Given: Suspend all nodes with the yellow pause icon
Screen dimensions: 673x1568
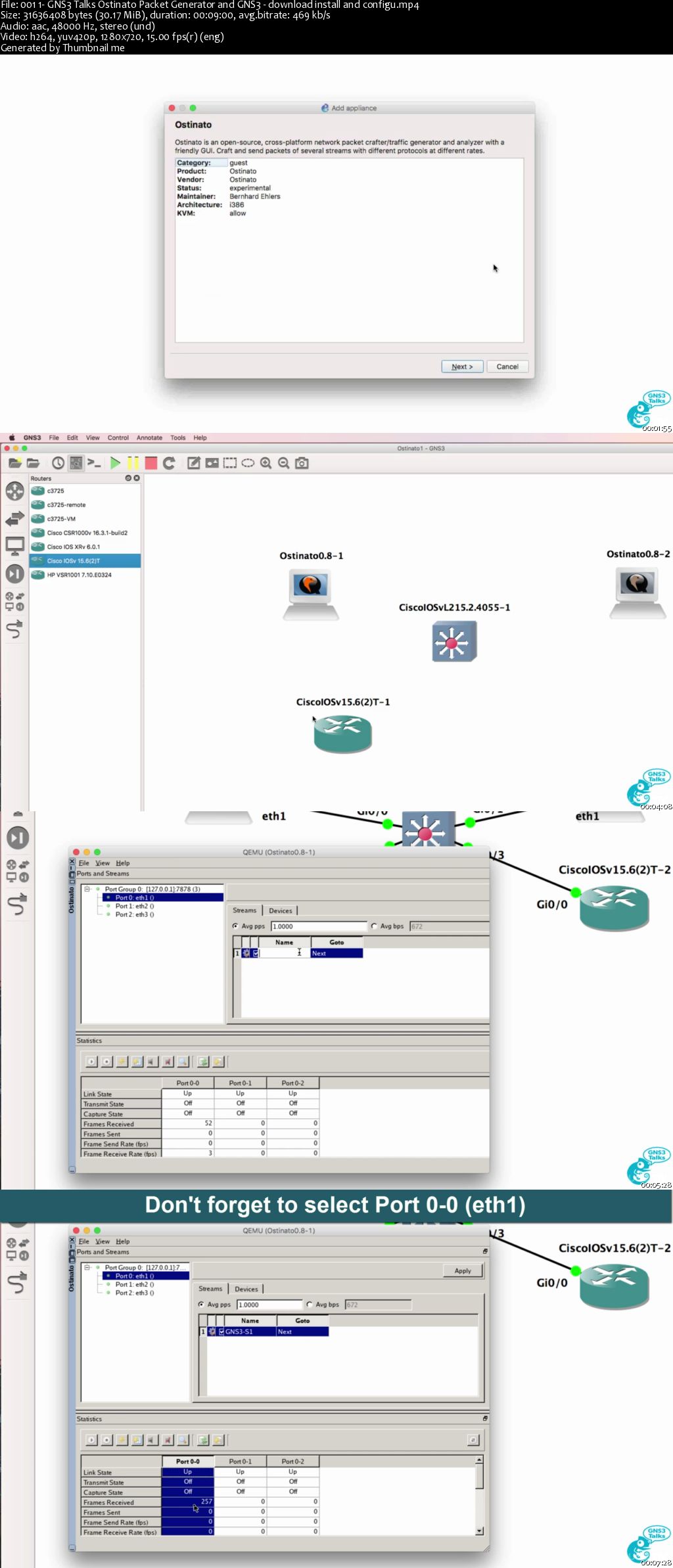Looking at the screenshot, I should click(x=133, y=463).
